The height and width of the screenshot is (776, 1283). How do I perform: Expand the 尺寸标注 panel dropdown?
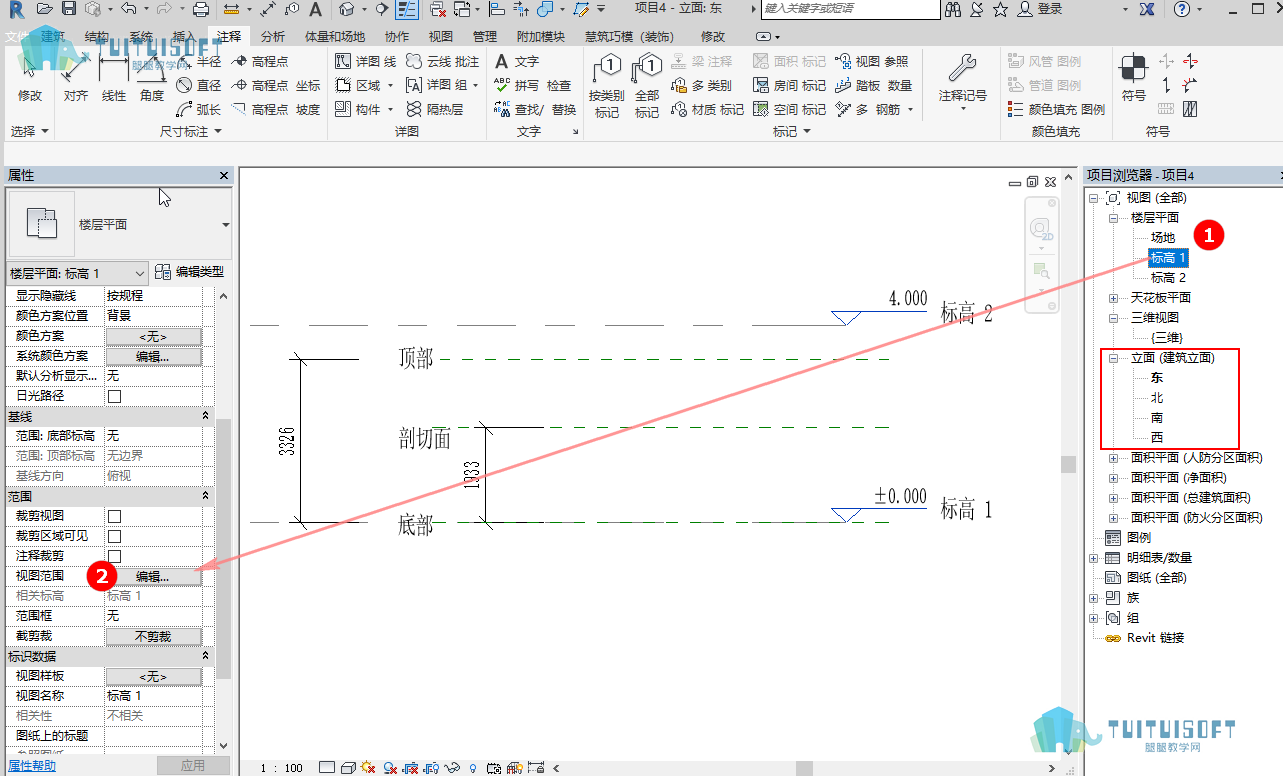[191, 131]
